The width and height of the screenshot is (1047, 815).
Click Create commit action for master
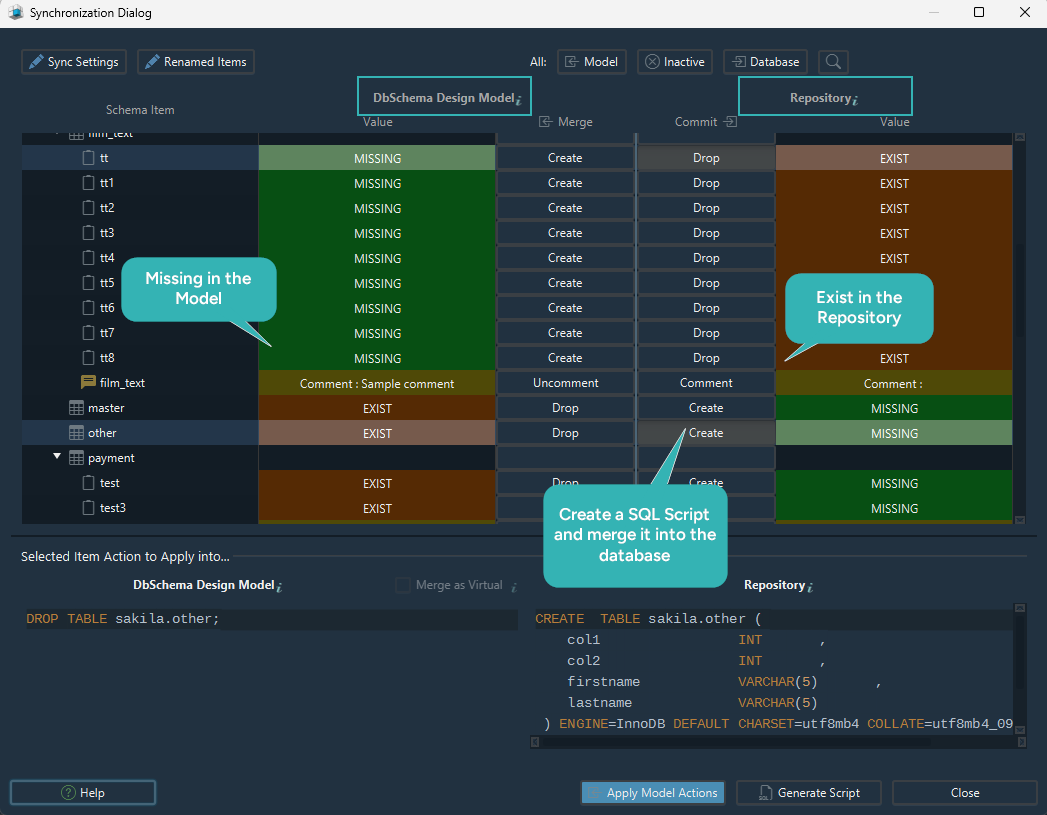(706, 408)
